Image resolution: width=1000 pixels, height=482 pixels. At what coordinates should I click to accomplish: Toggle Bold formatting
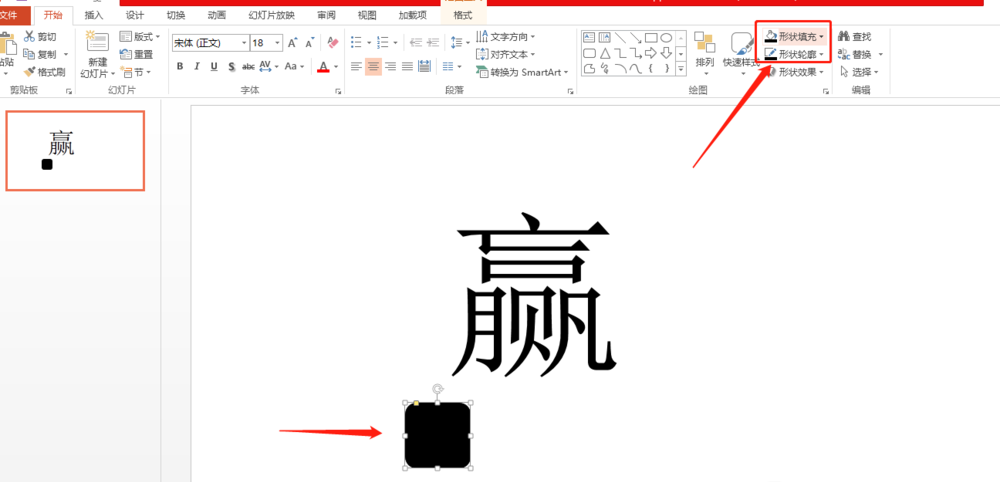point(180,66)
